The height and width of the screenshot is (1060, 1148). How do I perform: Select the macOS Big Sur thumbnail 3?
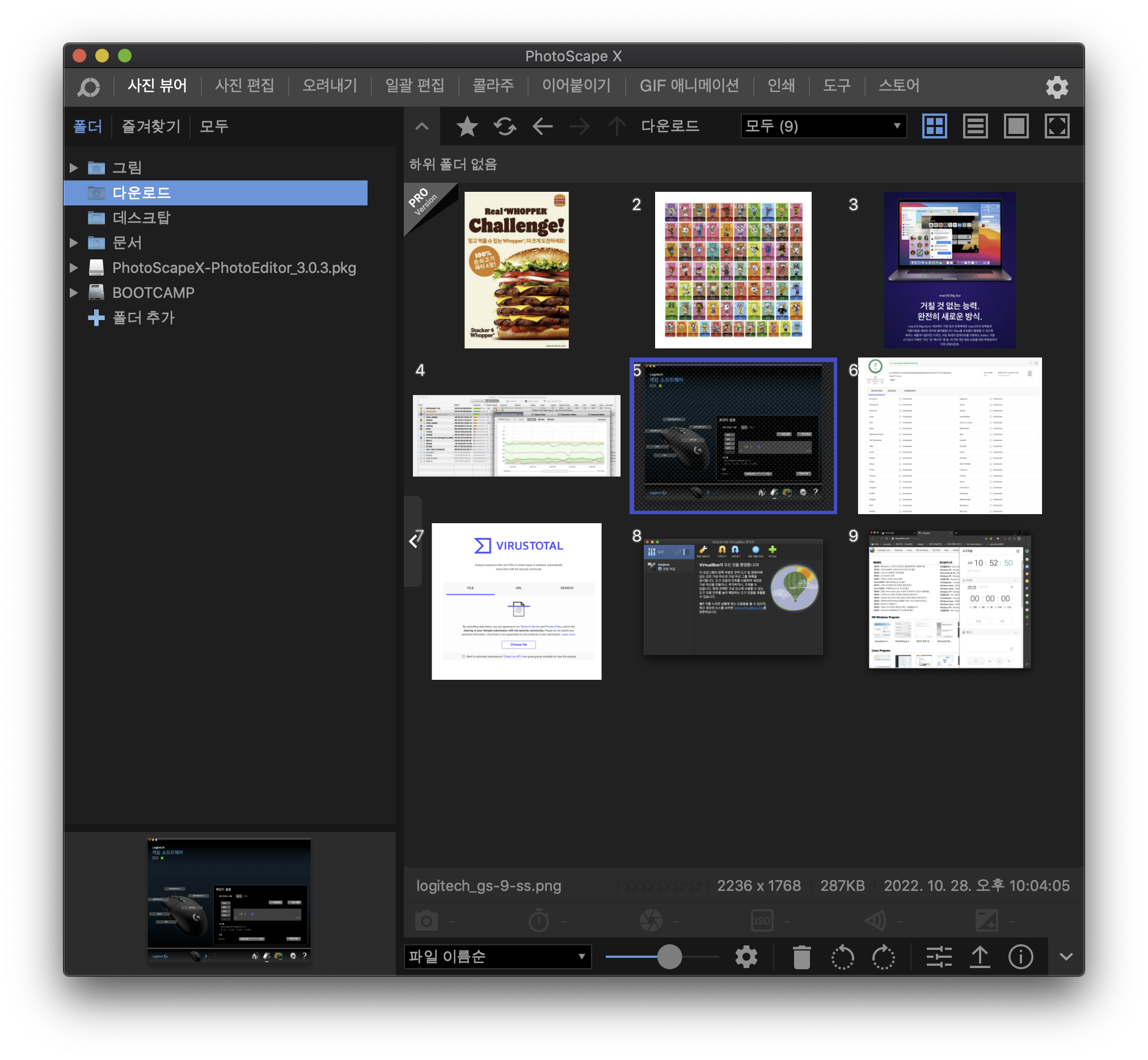click(x=949, y=270)
